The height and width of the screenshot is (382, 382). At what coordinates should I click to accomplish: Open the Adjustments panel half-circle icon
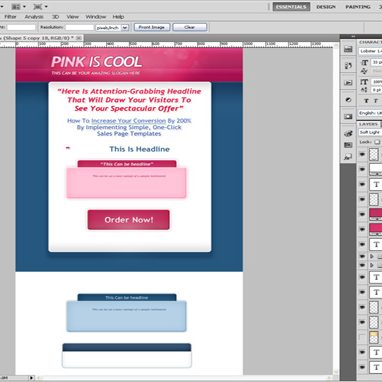coord(348,100)
